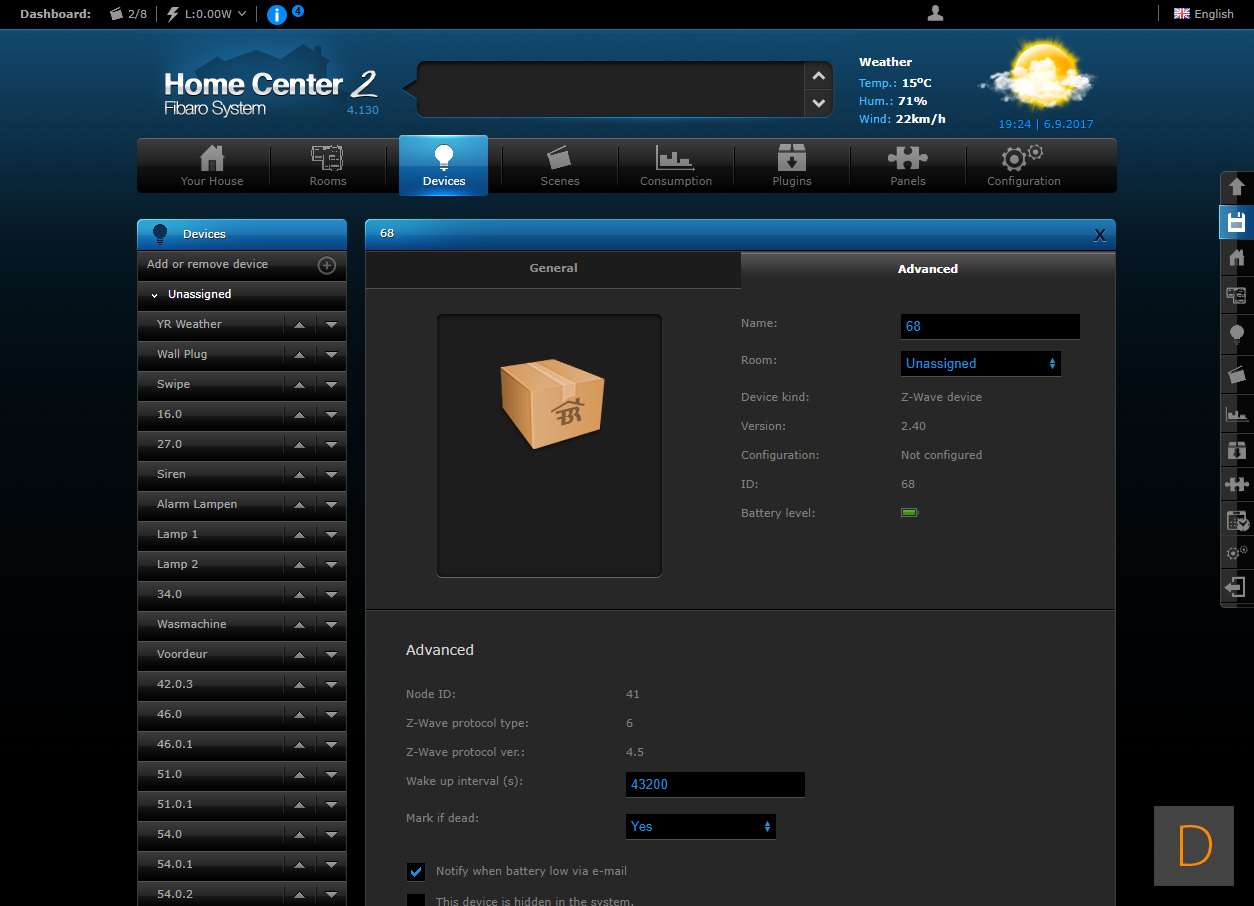Switch to the General tab

[x=553, y=268]
